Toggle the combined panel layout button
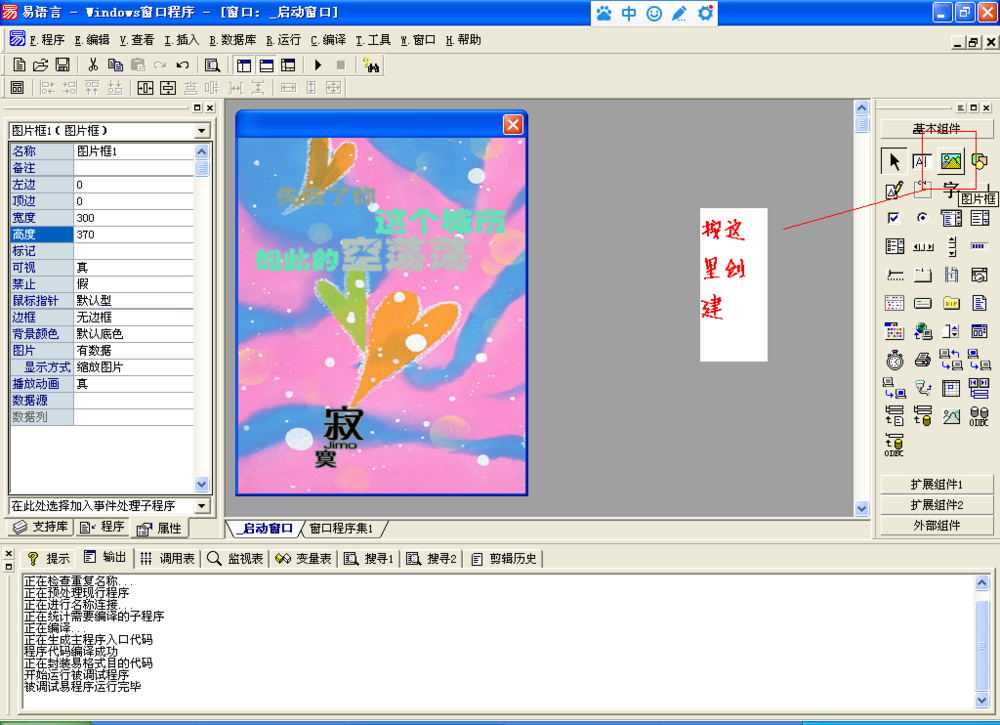Viewport: 1000px width, 725px height. (288, 65)
